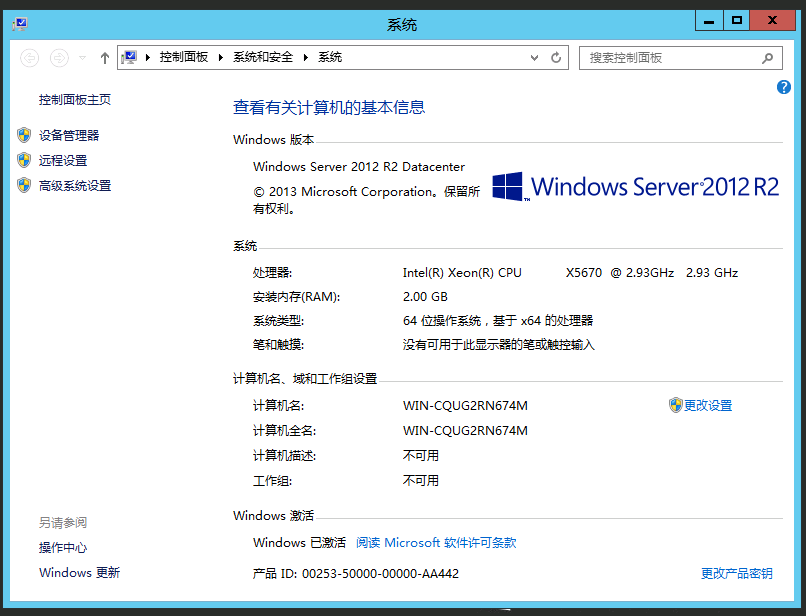Image resolution: width=806 pixels, height=616 pixels.
Task: Click the text Windows Server 2012 R2 Datacenter
Action: (359, 167)
